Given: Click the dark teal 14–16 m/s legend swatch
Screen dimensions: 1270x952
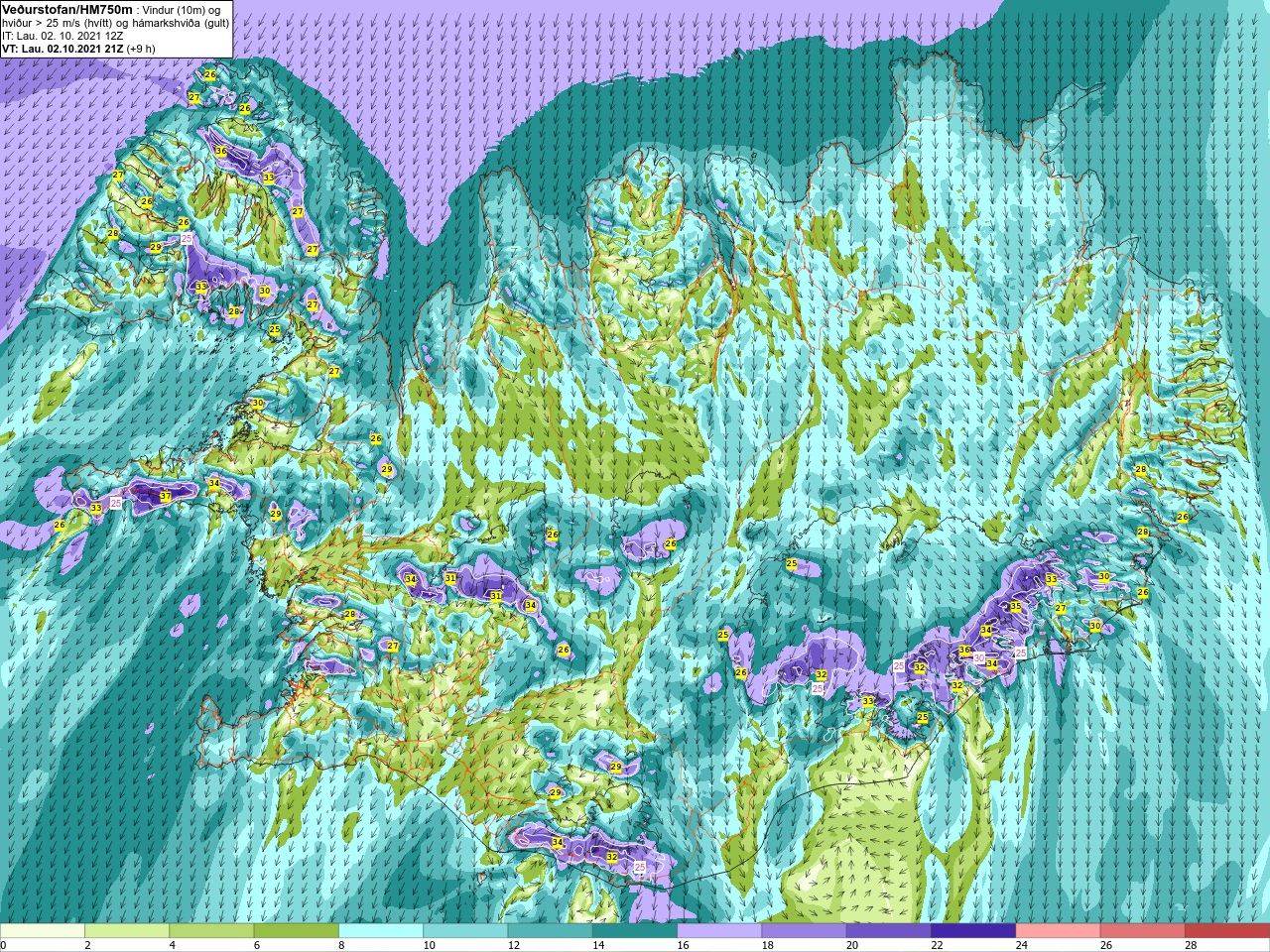Looking at the screenshot, I should [x=635, y=931].
